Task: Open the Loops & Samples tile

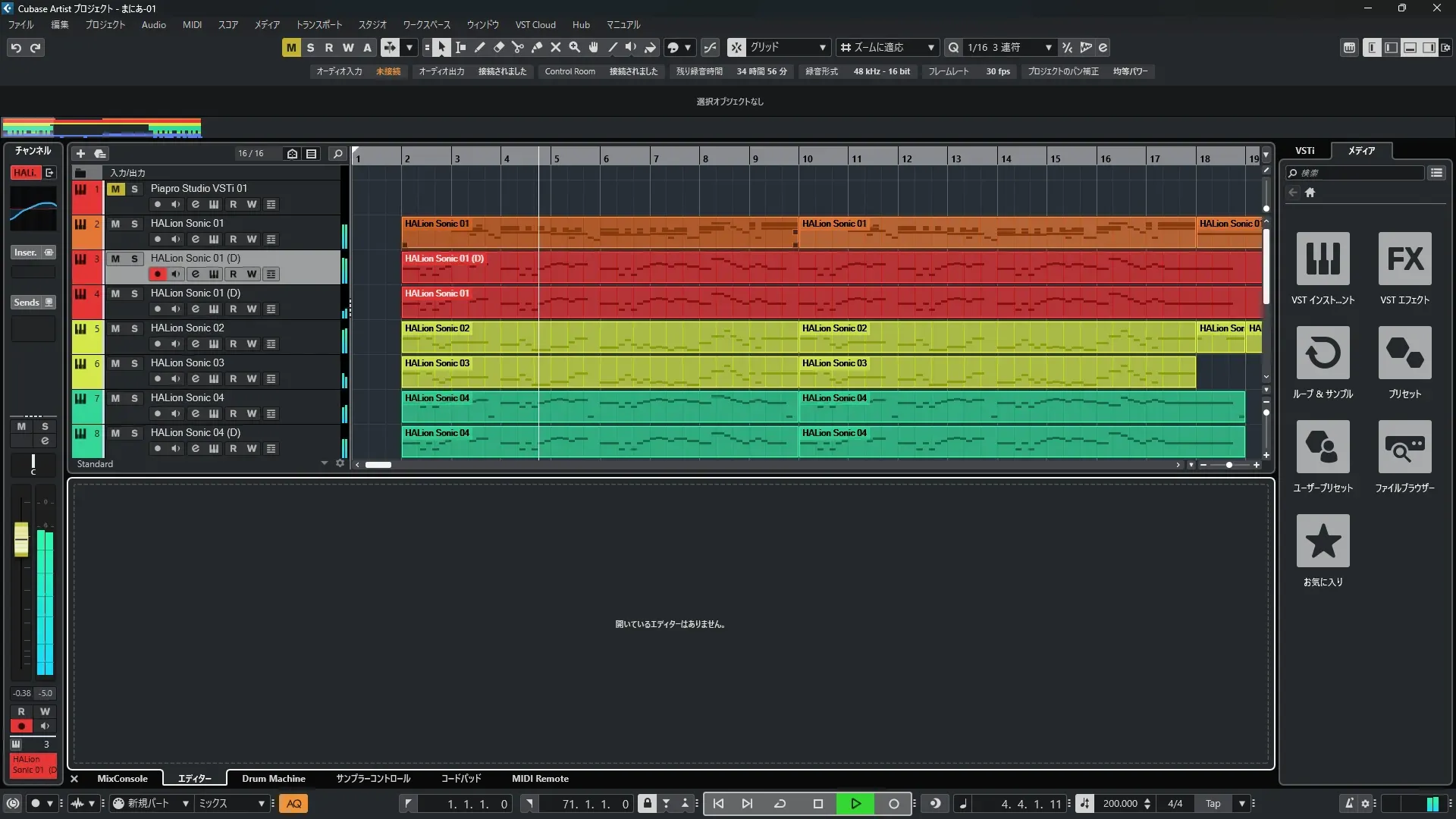Action: [1323, 353]
